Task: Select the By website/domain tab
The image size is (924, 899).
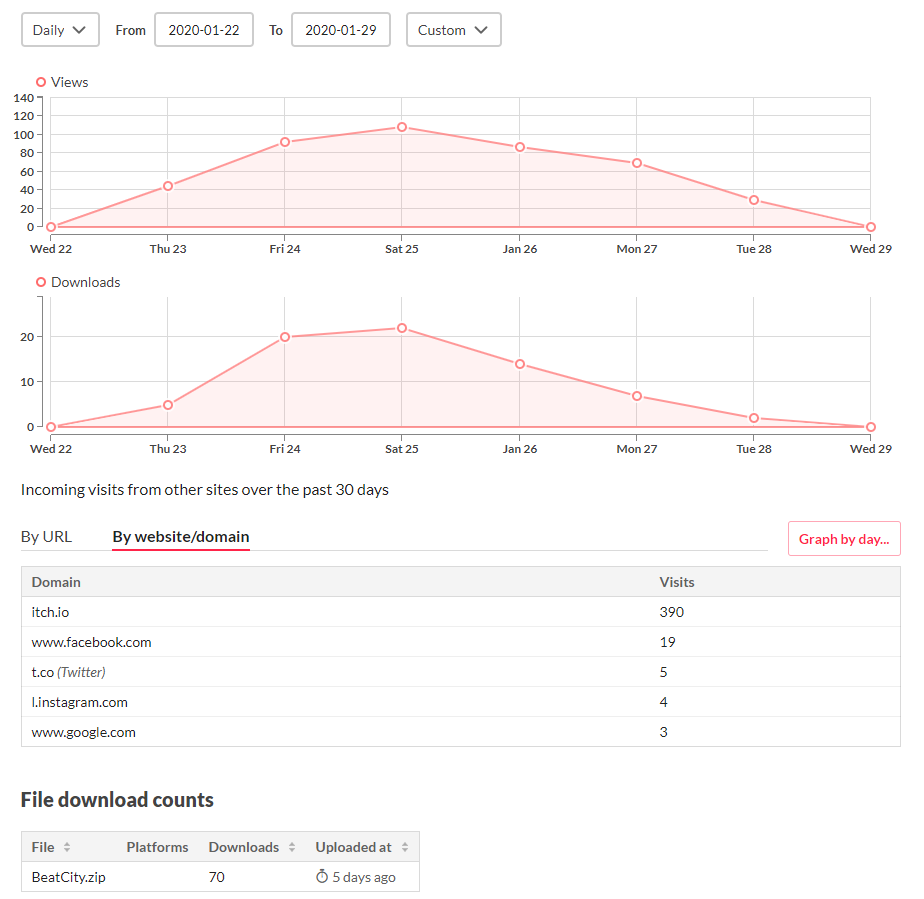Action: click(x=180, y=537)
